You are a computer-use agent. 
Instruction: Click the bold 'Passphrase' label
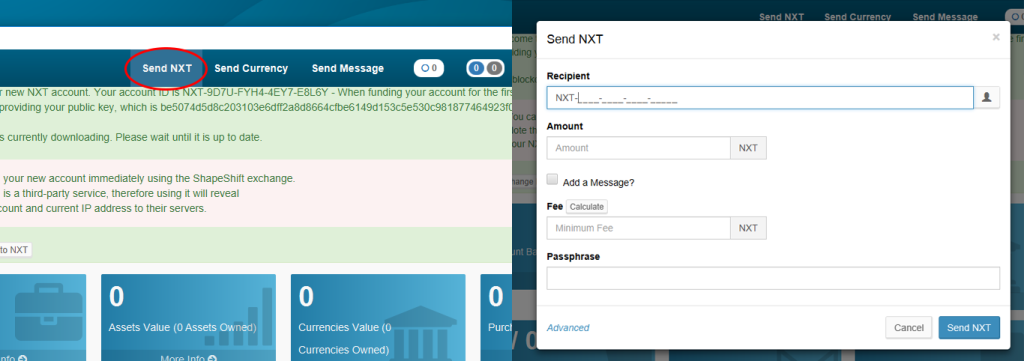(x=573, y=257)
